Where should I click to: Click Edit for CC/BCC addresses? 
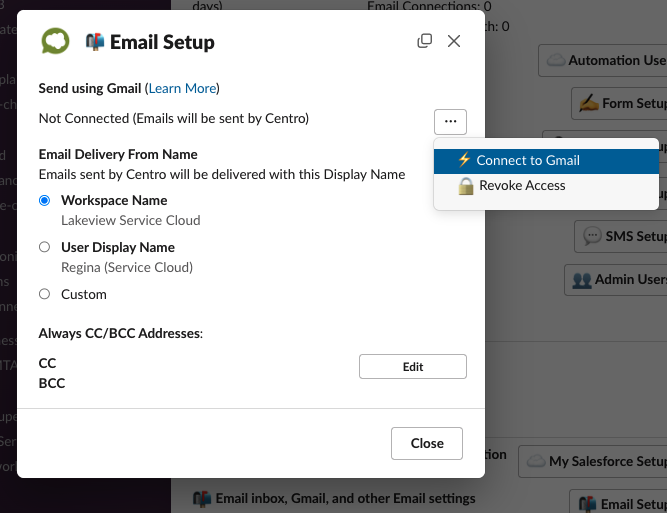[x=413, y=367]
